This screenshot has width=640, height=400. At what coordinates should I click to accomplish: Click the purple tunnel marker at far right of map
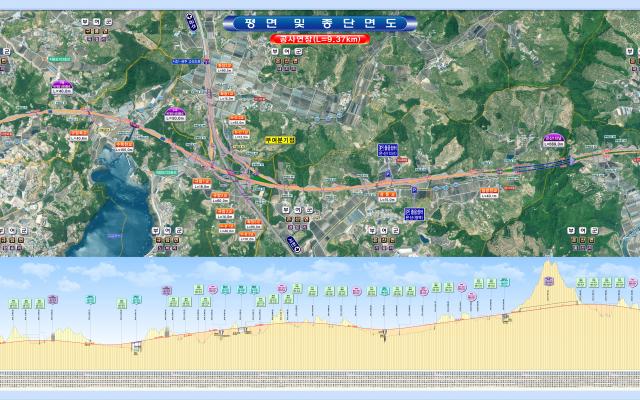(x=553, y=141)
